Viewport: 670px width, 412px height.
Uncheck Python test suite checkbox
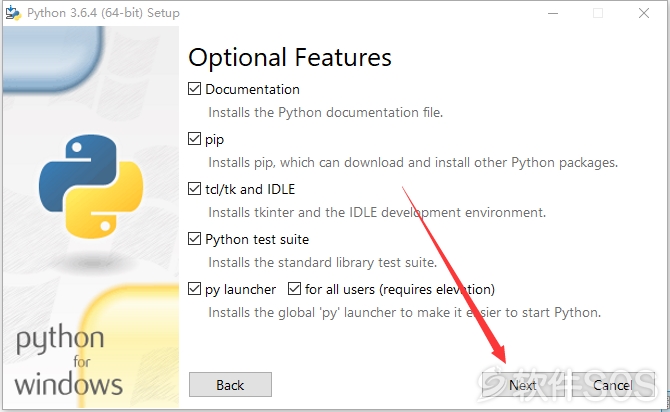pyautogui.click(x=194, y=239)
